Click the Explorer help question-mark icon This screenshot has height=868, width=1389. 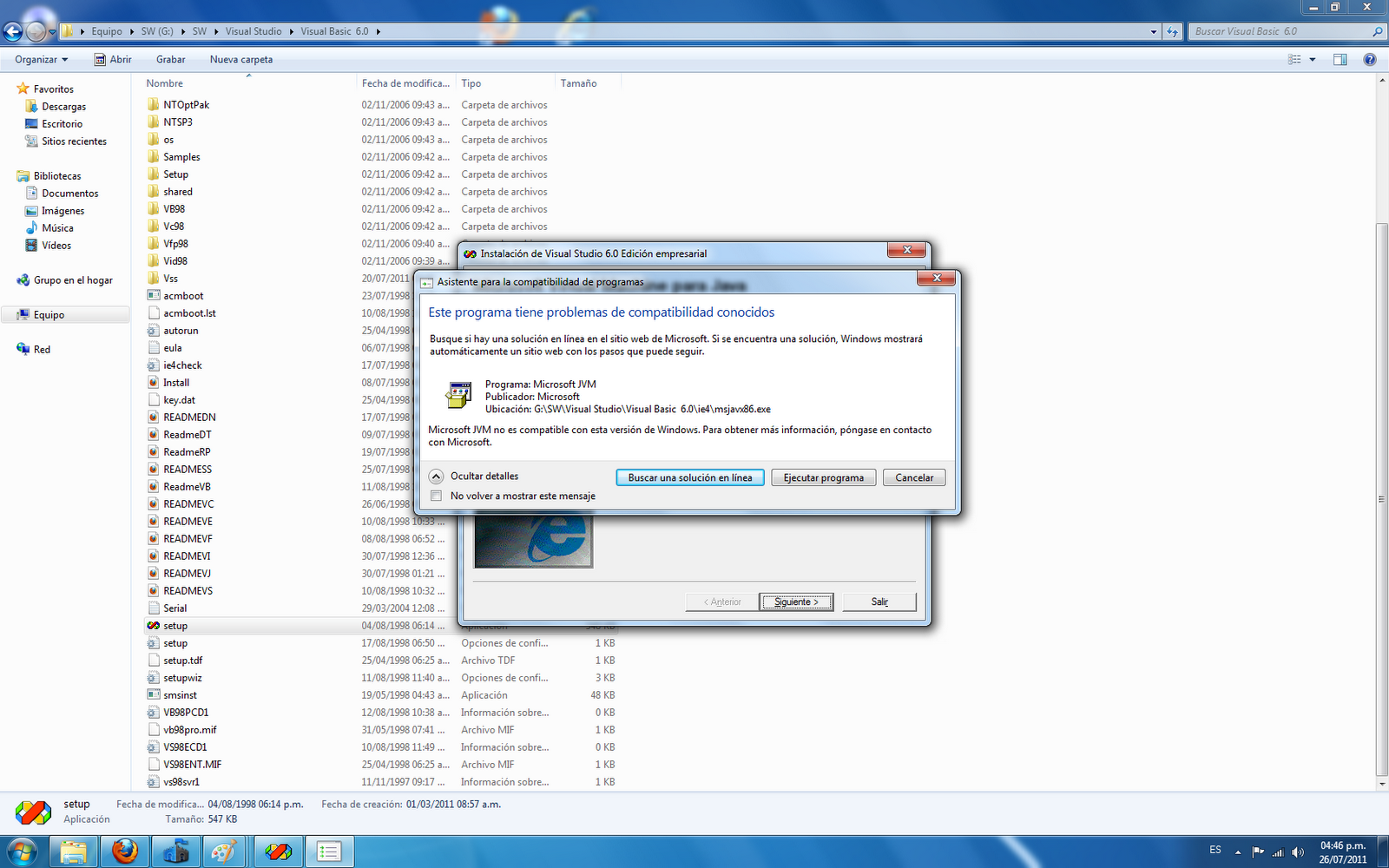pos(1370,59)
